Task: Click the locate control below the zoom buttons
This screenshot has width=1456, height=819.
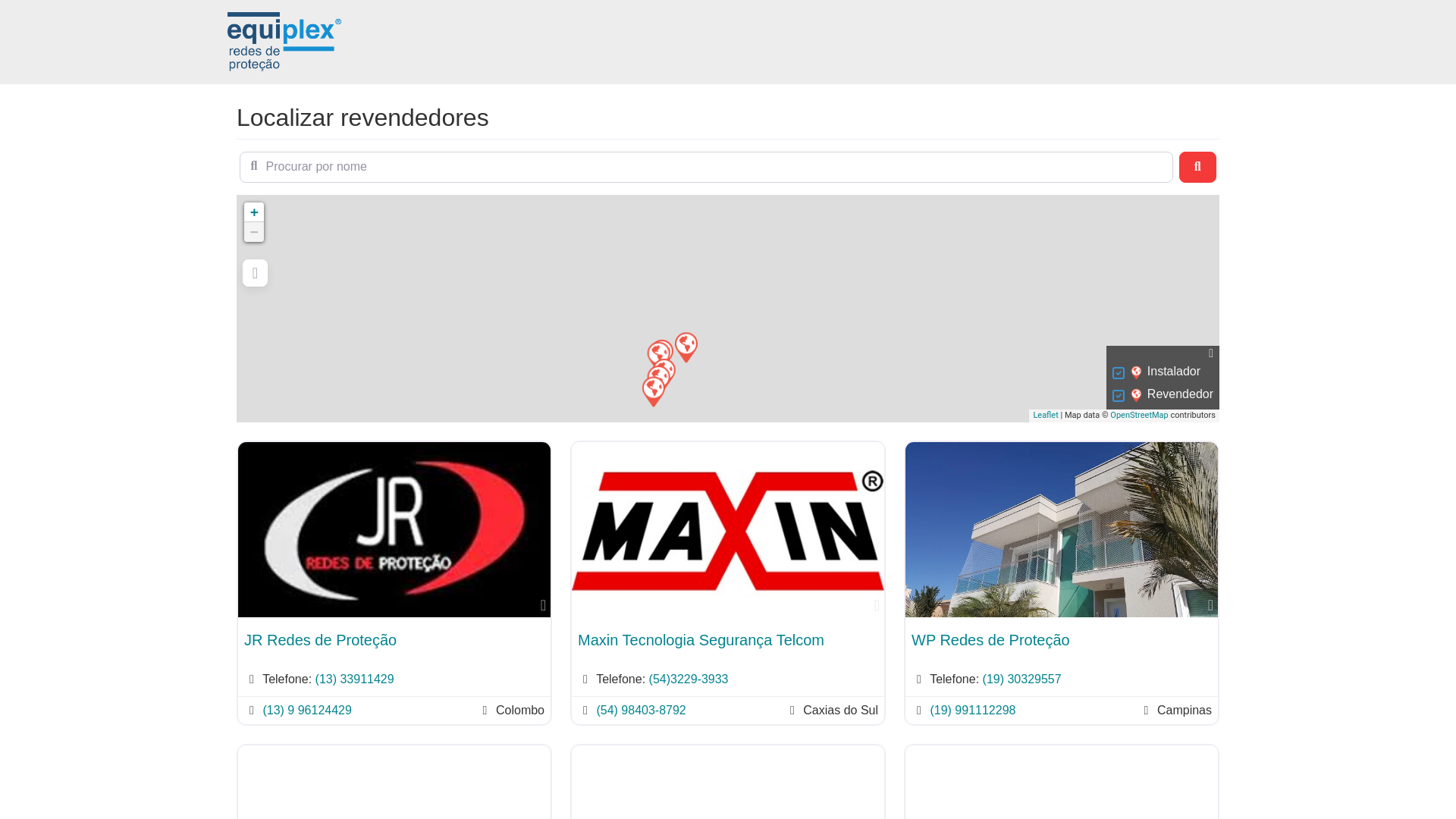Action: (x=255, y=273)
